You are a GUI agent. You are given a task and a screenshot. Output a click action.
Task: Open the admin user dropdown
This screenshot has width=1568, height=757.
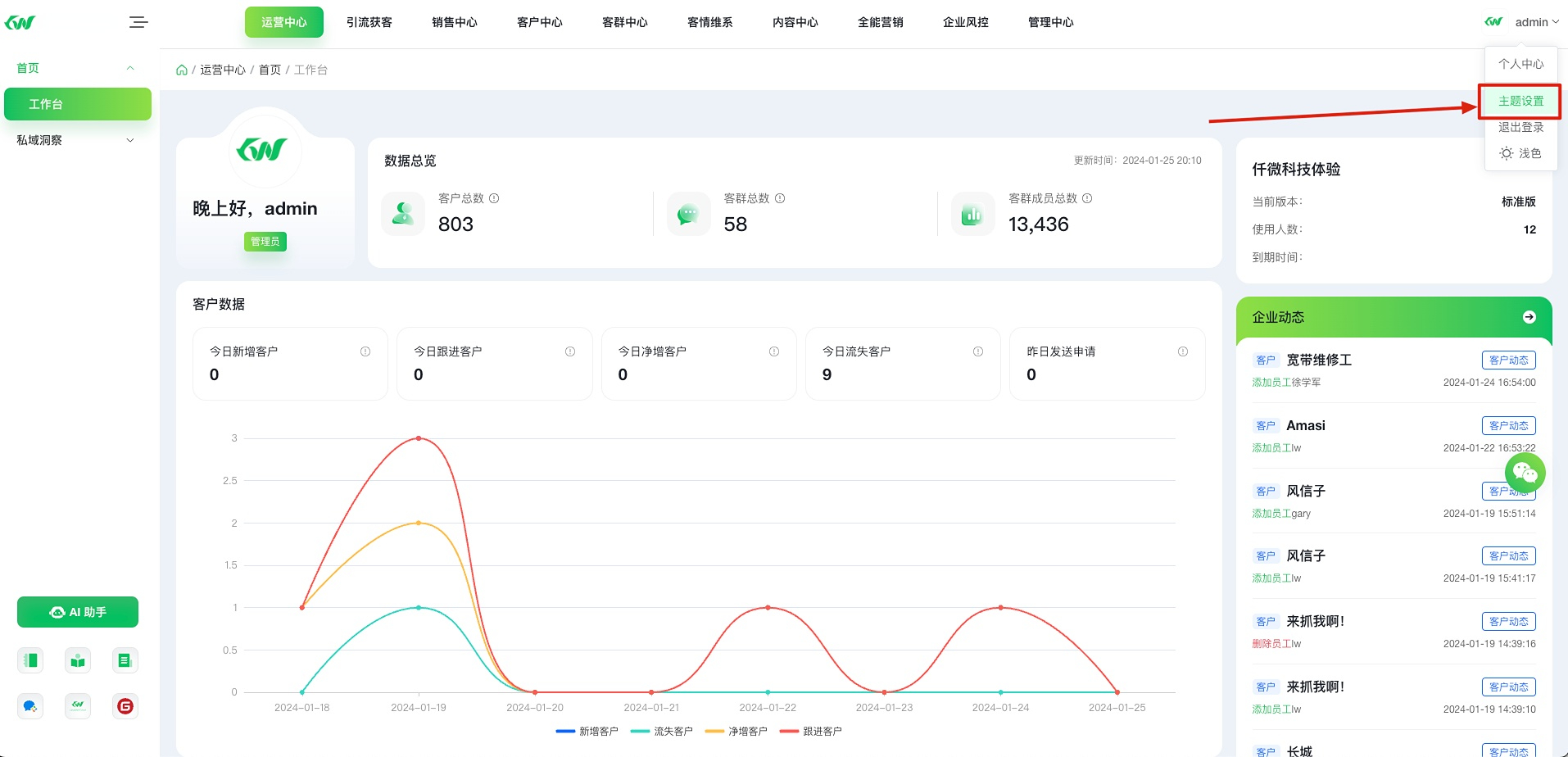coord(1536,22)
